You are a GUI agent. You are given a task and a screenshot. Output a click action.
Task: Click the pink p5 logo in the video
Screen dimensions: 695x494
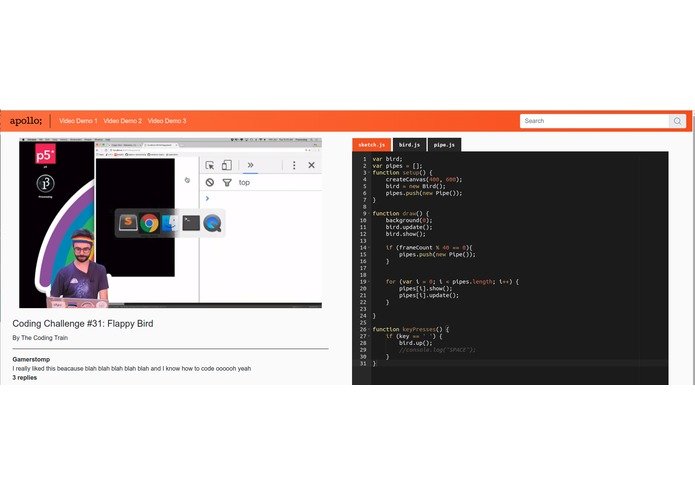pyautogui.click(x=45, y=154)
